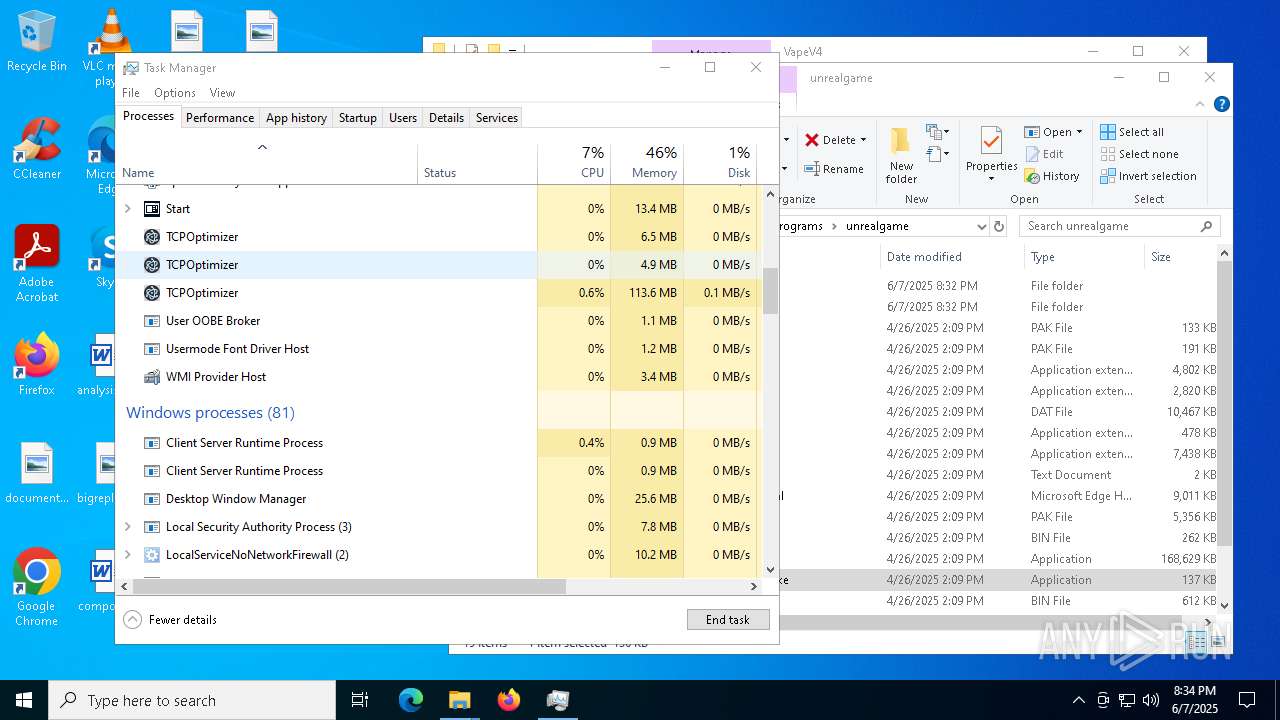Switch to the Performance tab
This screenshot has width=1280, height=720.
point(220,118)
